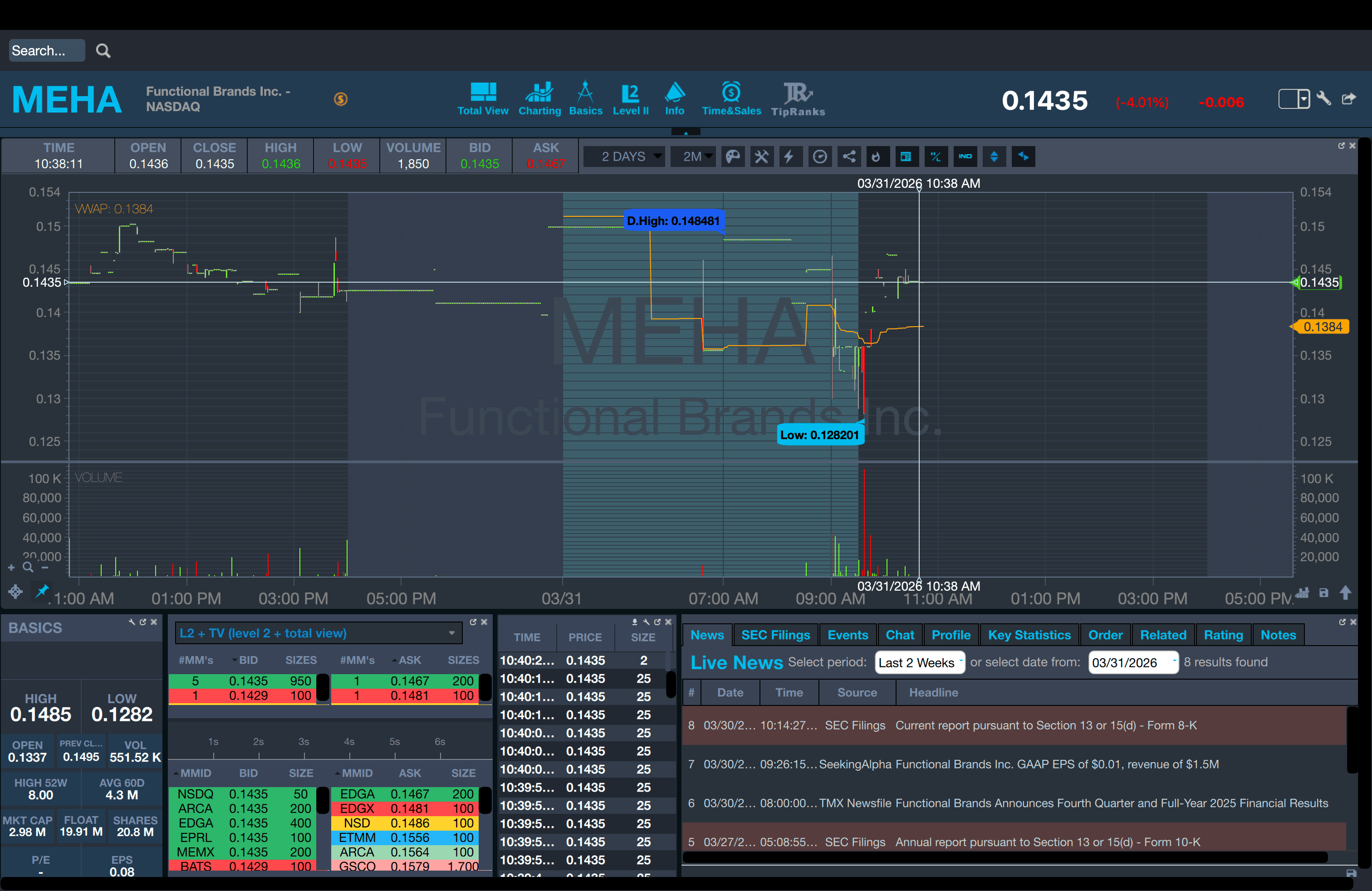Click the share chart icon
The image size is (1372, 891).
click(x=849, y=157)
